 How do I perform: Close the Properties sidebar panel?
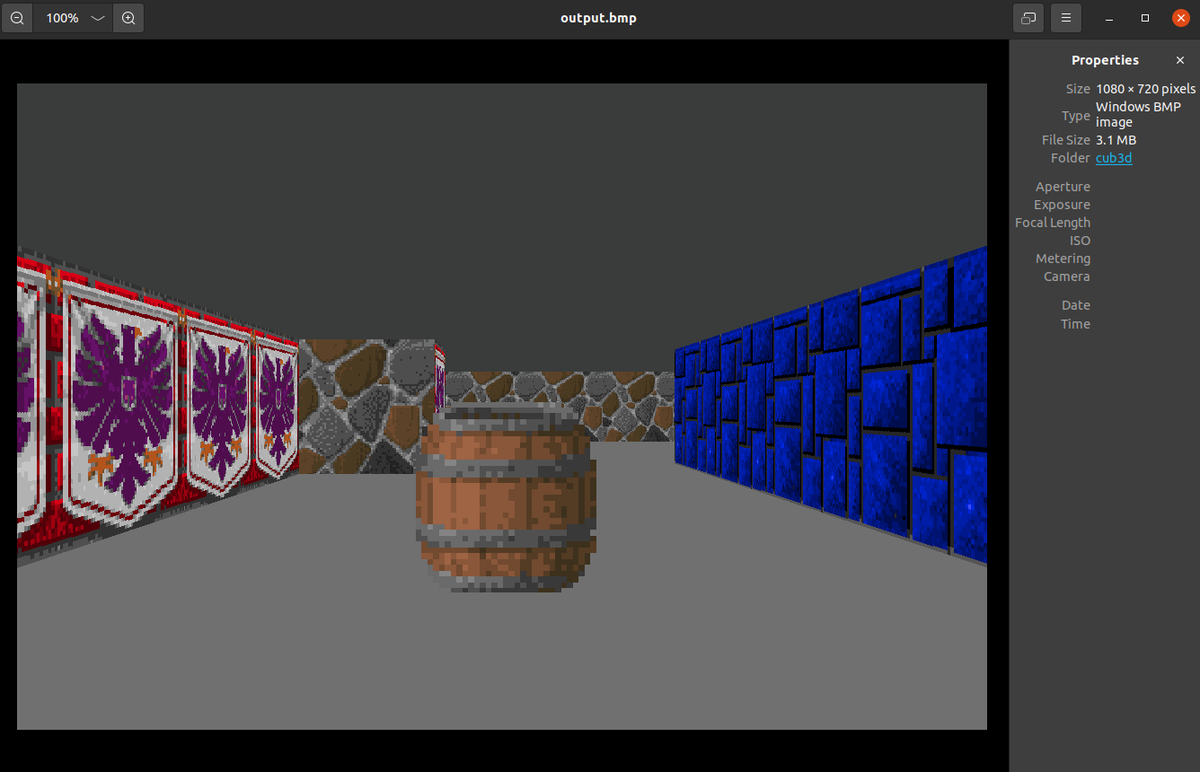tap(1180, 60)
